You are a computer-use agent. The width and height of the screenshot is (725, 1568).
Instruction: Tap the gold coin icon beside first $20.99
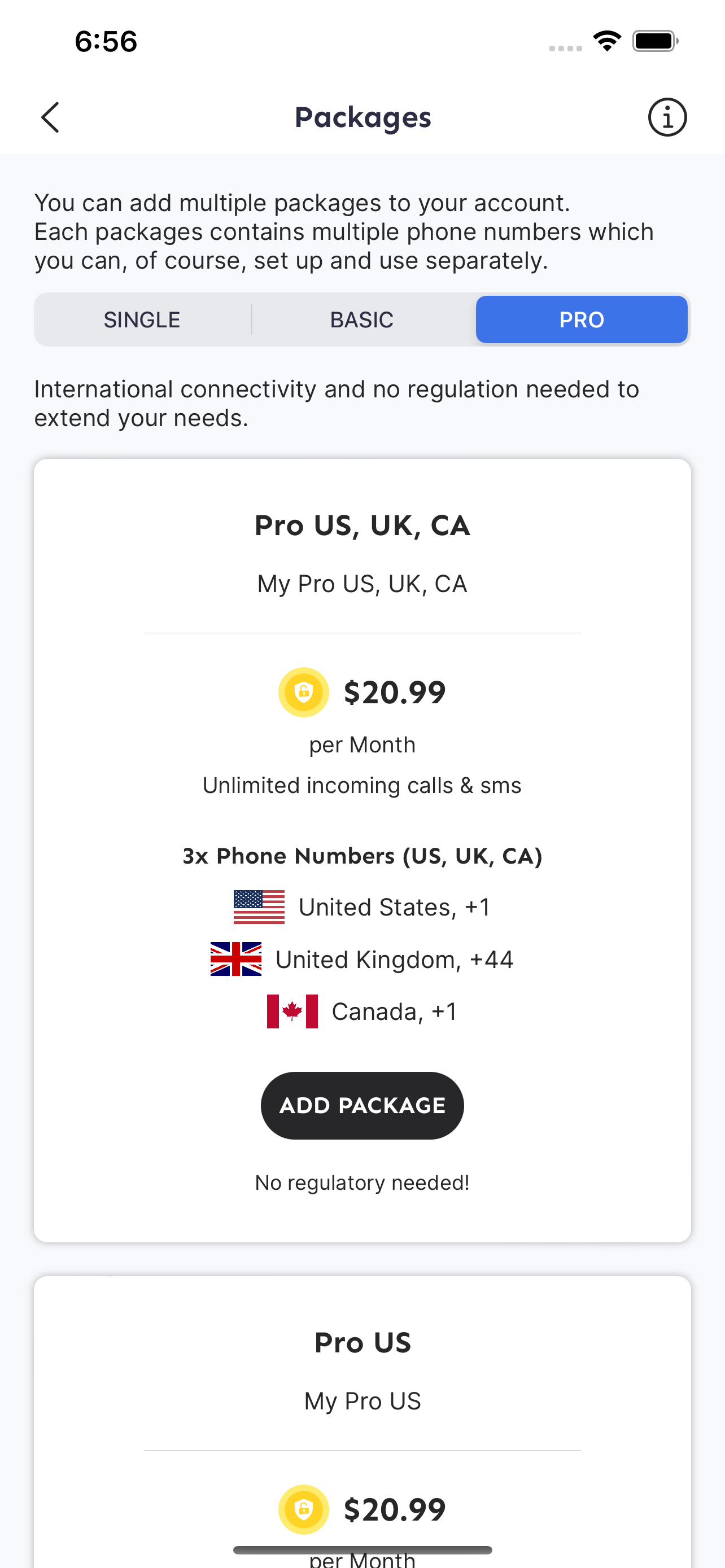304,692
